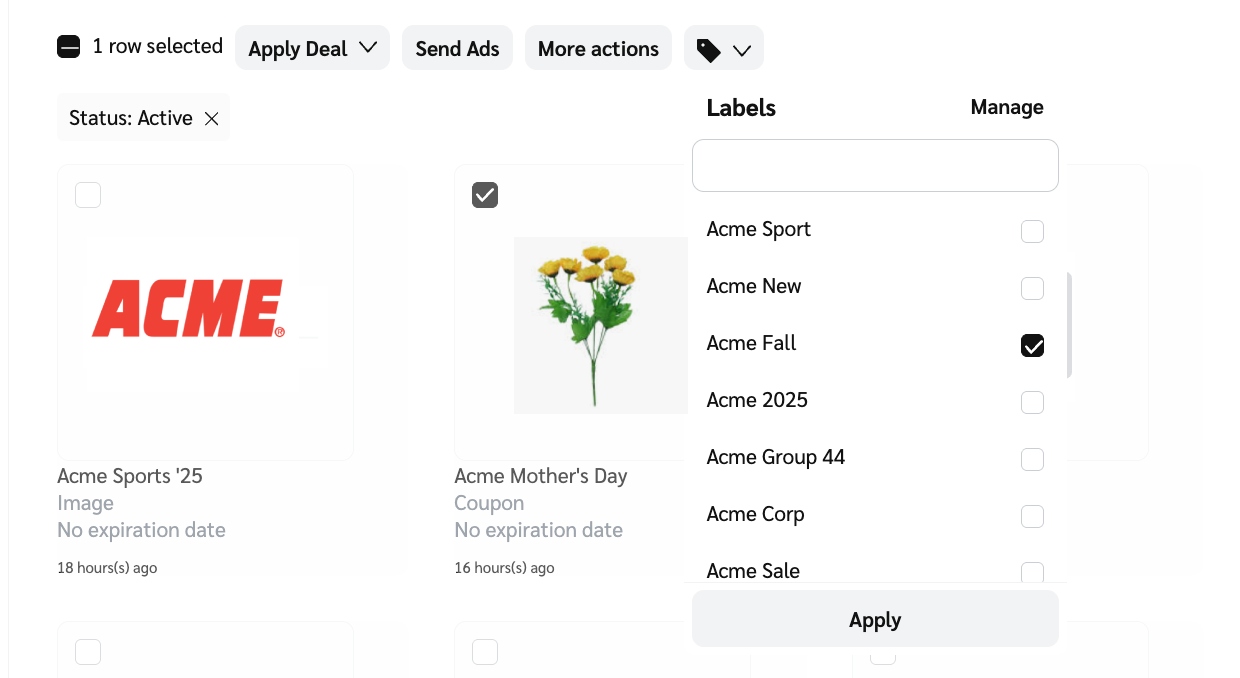Screen dimensions: 1240x678
Task: Select the Acme Sports '25 card checkbox
Action: [88, 195]
